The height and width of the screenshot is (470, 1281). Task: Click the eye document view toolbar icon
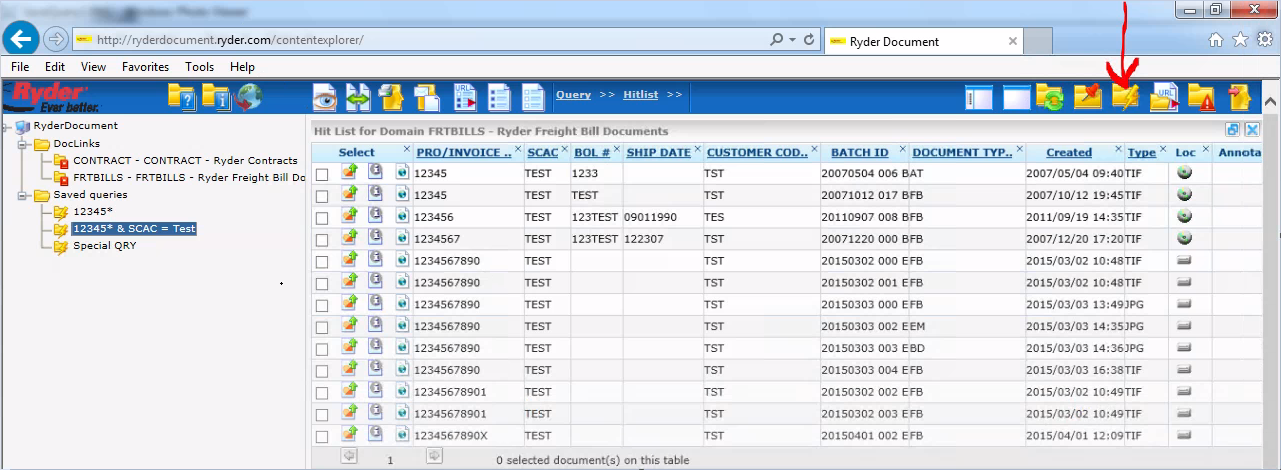click(324, 97)
